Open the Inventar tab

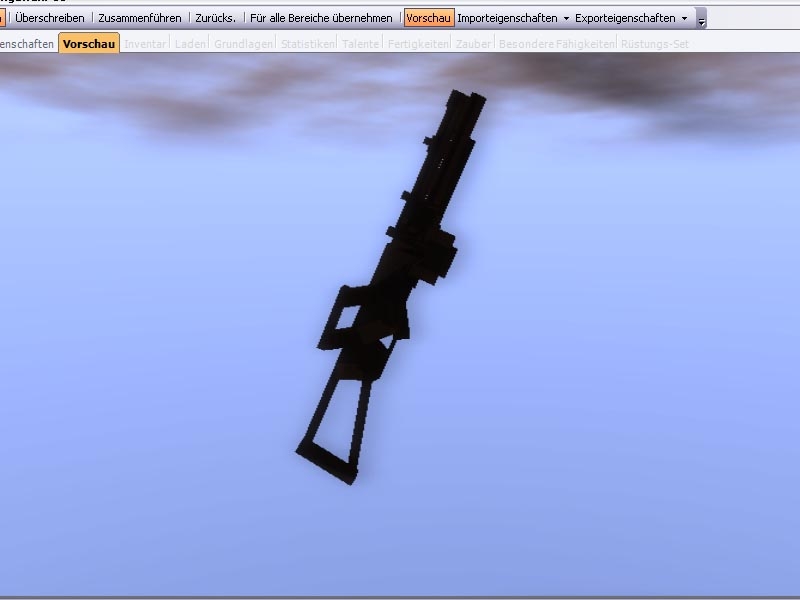click(146, 44)
